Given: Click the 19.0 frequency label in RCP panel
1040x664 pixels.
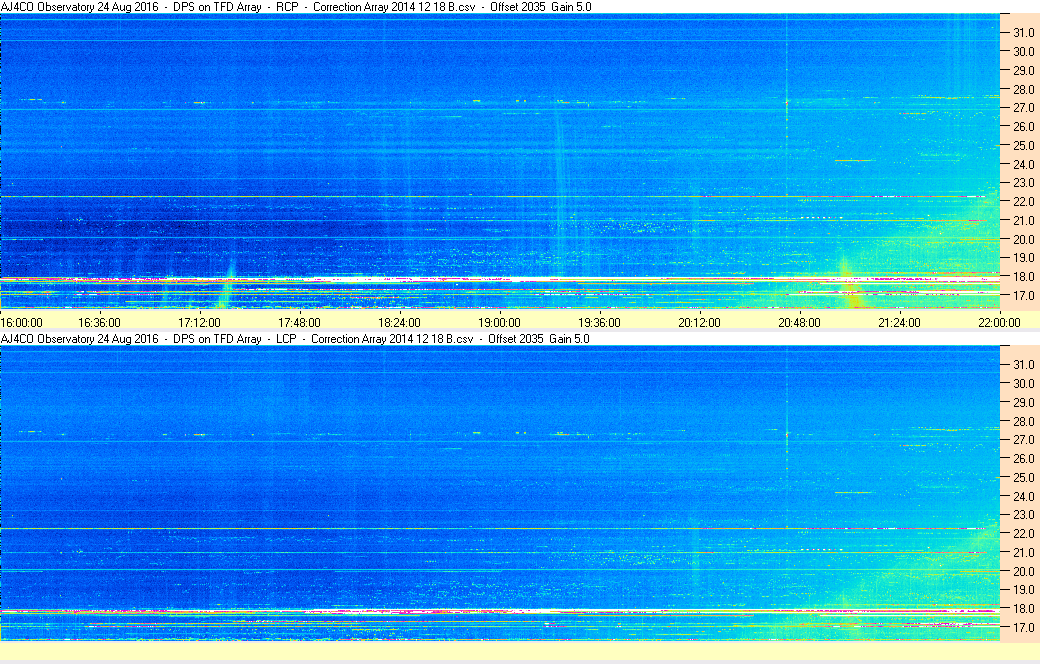Looking at the screenshot, I should click(x=1023, y=257).
